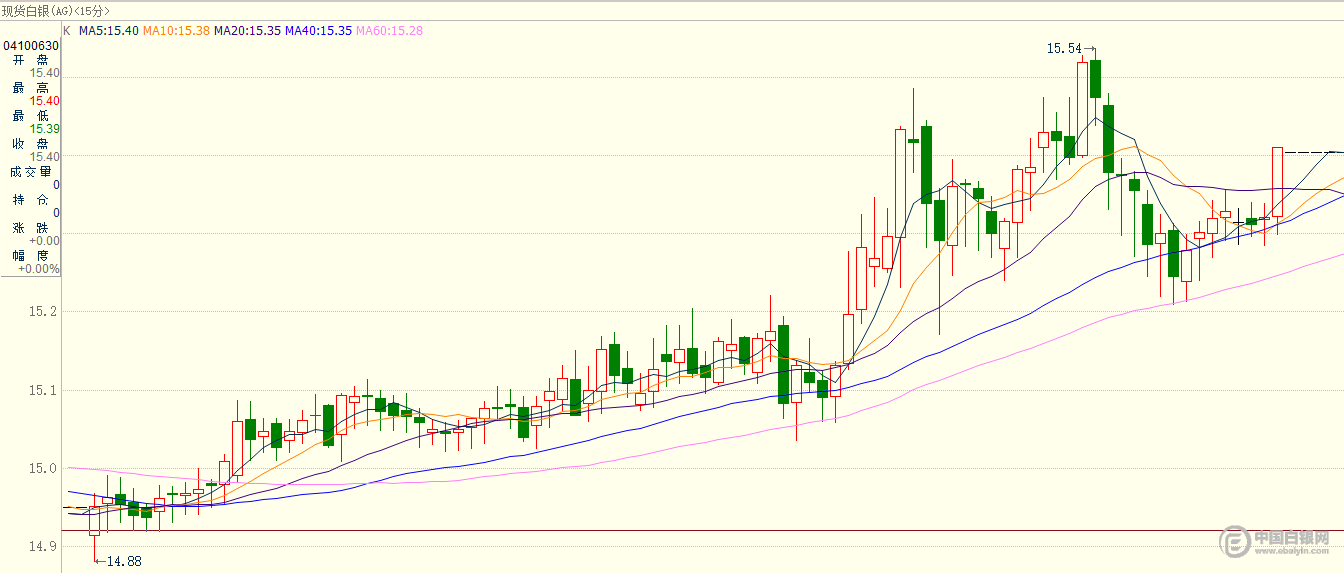Click the low value 15.39 in green
The width and height of the screenshot is (1344, 573).
tap(45, 129)
